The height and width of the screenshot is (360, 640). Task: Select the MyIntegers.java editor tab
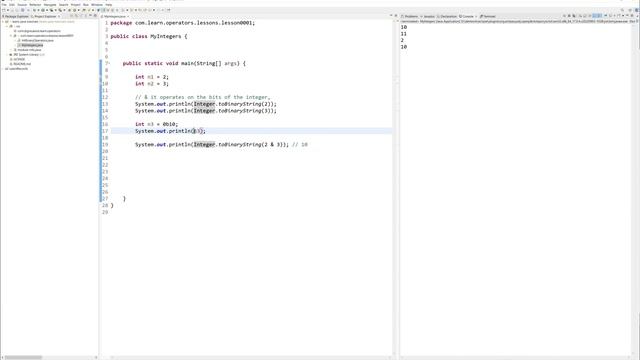(x=114, y=16)
